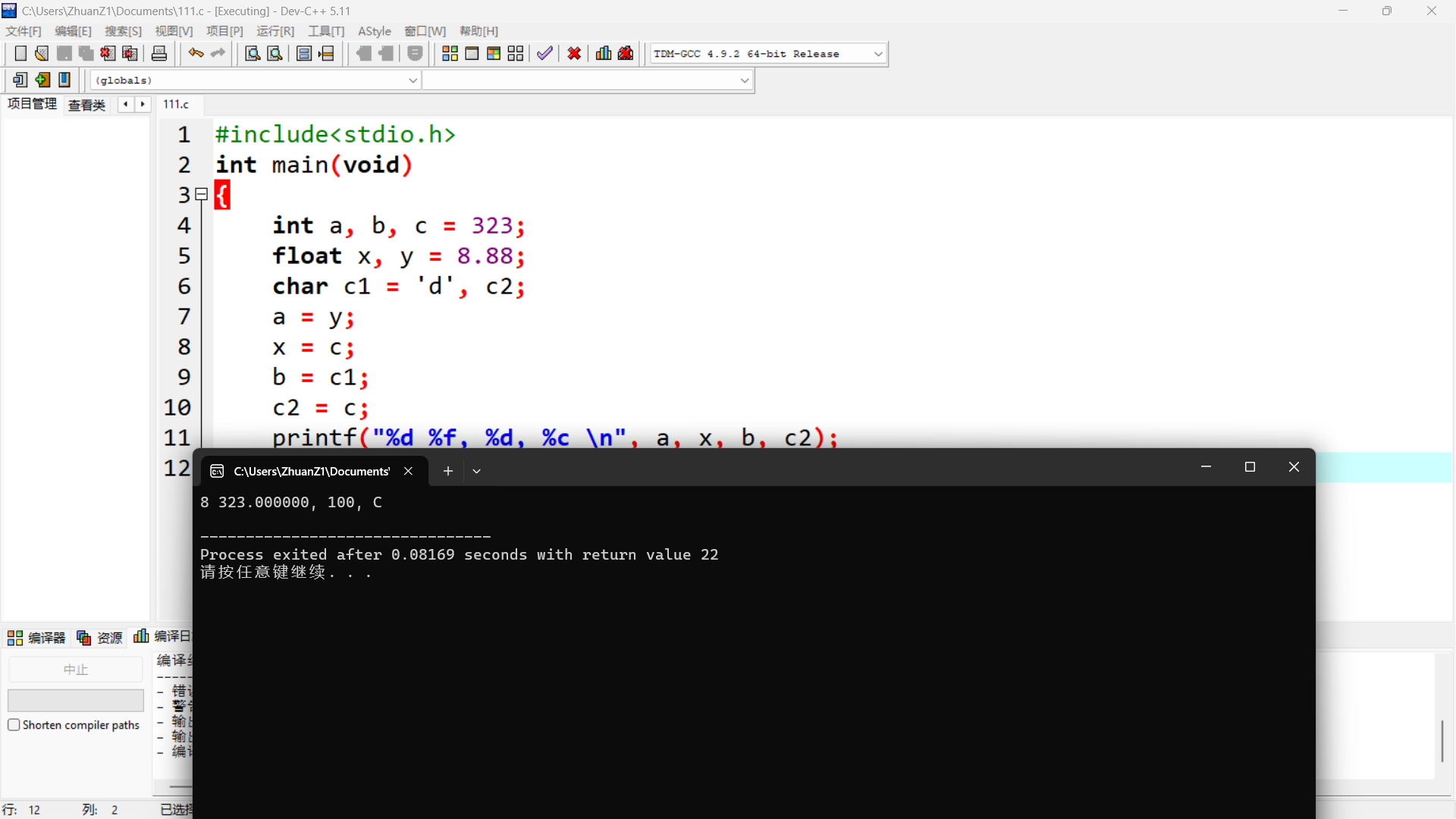Enable Shorten compiler paths checkbox
The width and height of the screenshot is (1456, 819).
14,725
